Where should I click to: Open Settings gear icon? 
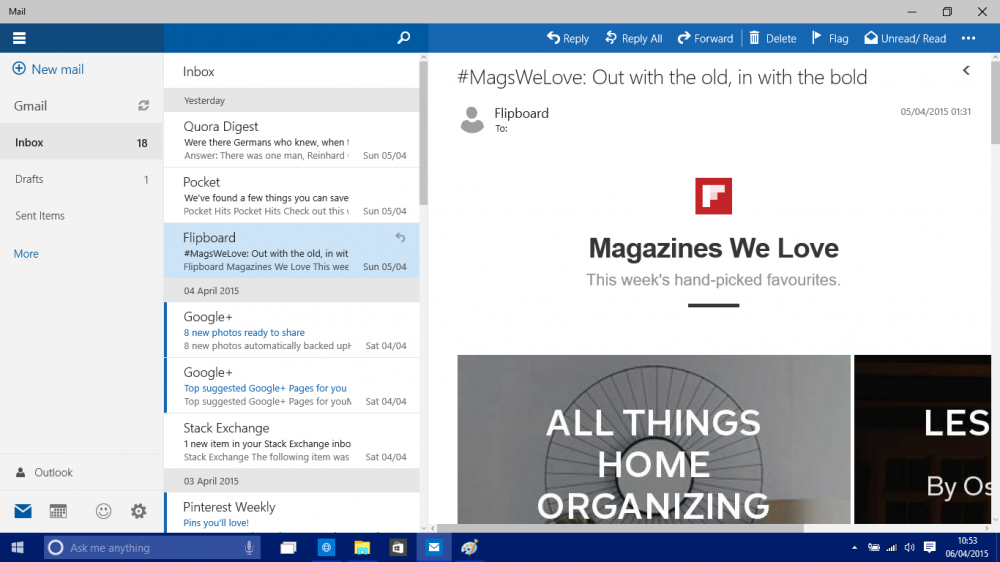138,511
